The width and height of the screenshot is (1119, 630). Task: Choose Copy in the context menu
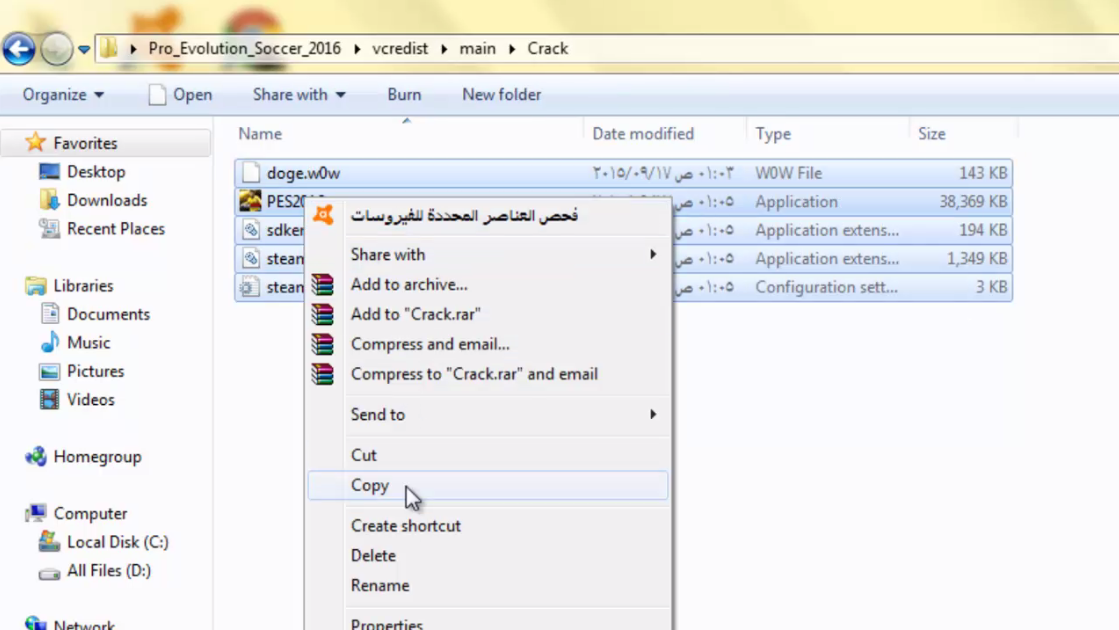488,485
